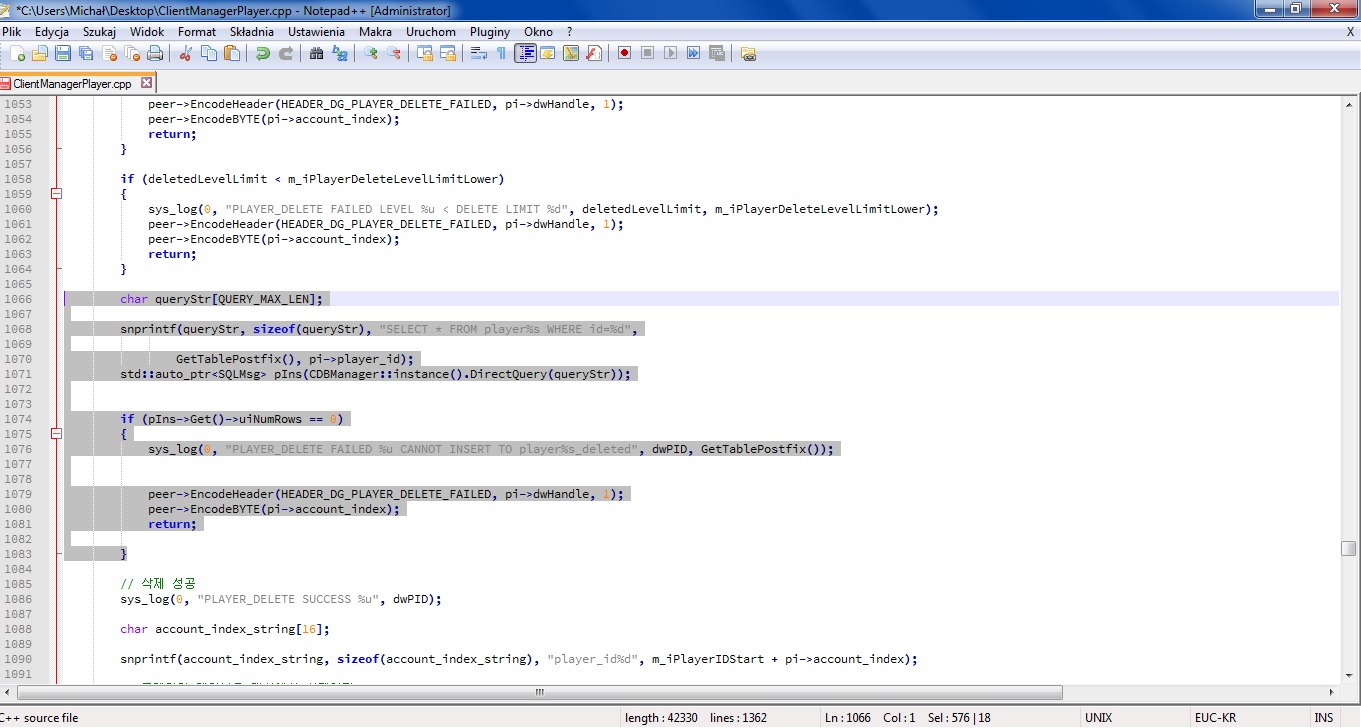
Task: Open the Document Map icon
Action: [x=571, y=53]
